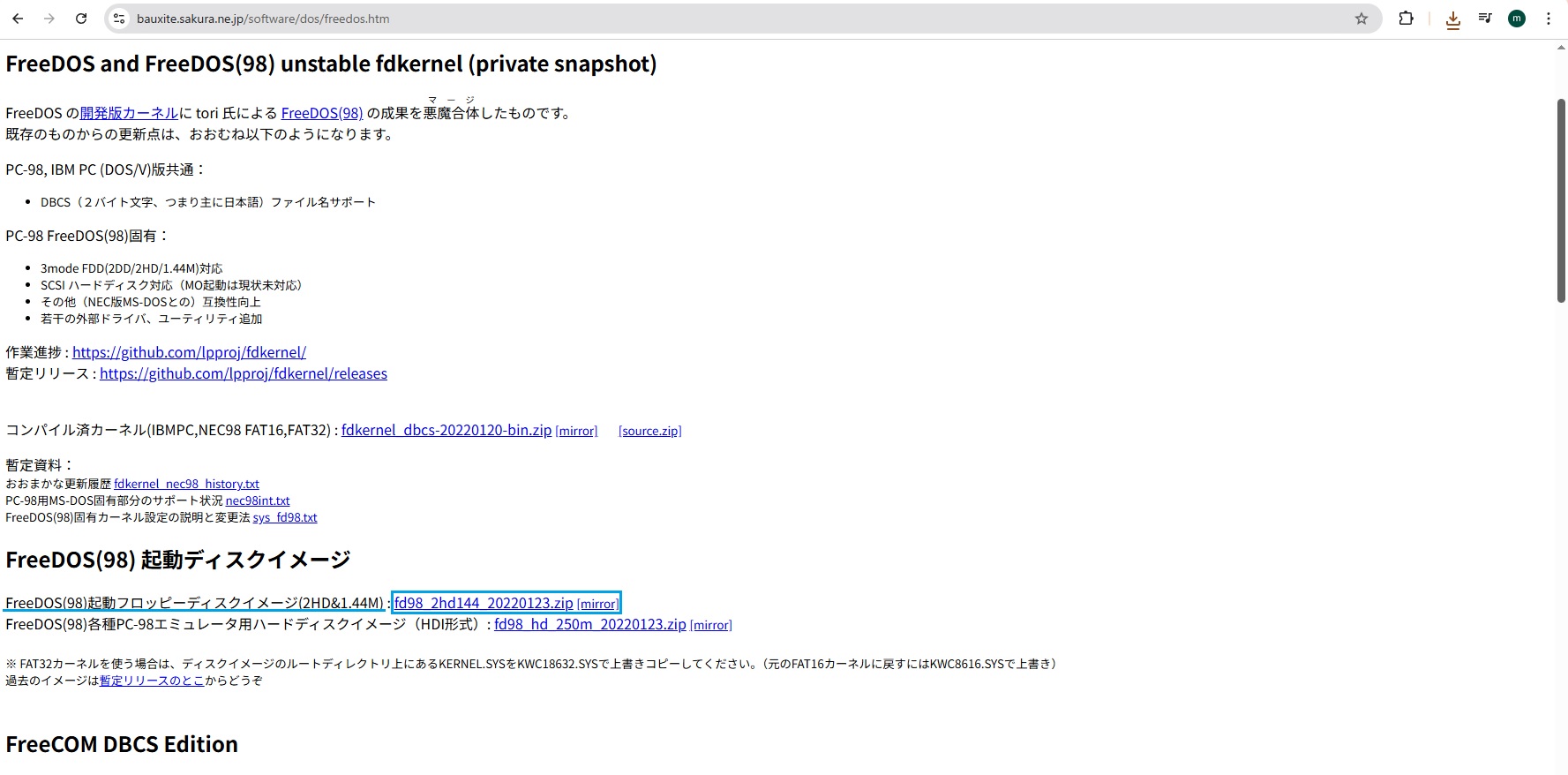Open the media controls icon
The height and width of the screenshot is (775, 1568).
[1485, 19]
